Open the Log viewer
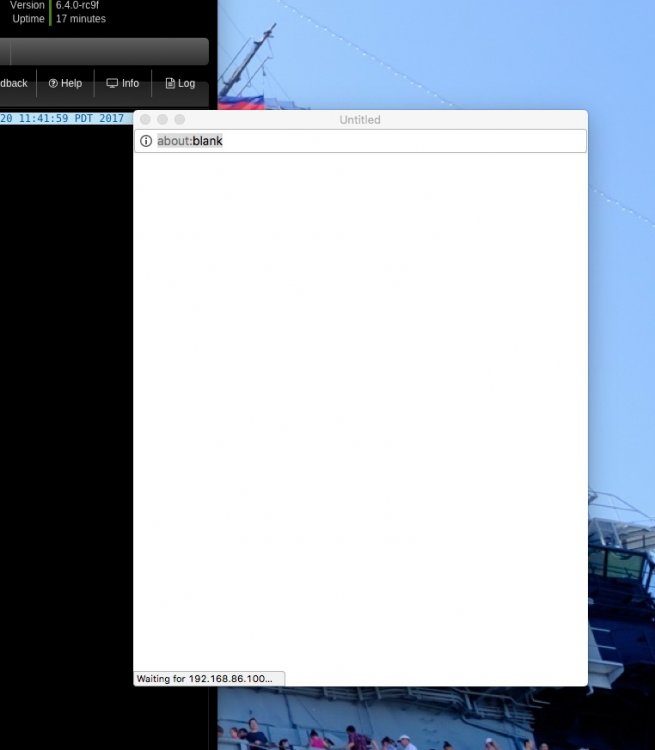 click(x=180, y=83)
